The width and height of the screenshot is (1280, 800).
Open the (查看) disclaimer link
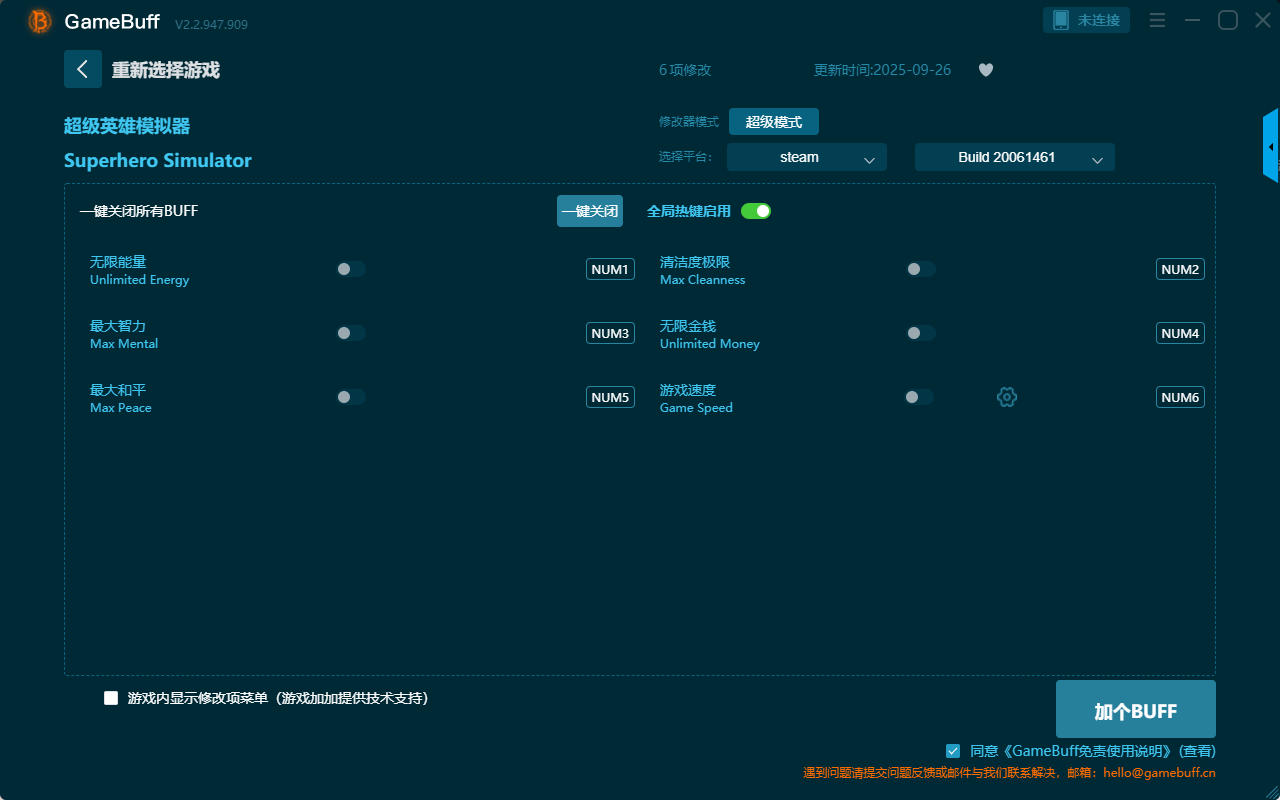point(1197,750)
